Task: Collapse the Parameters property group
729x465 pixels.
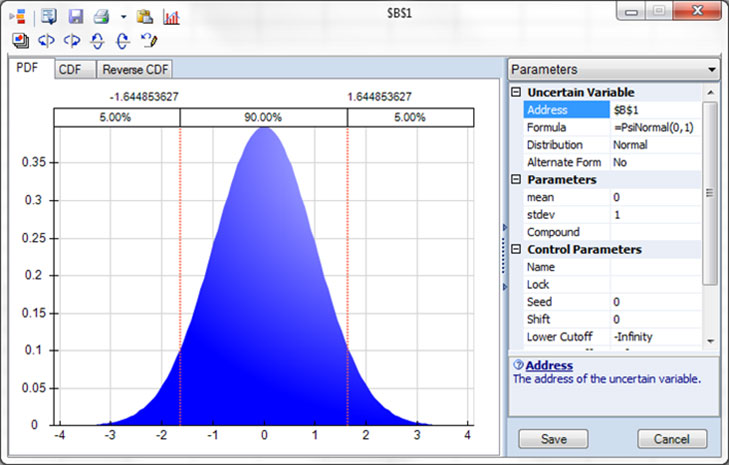Action: point(516,180)
